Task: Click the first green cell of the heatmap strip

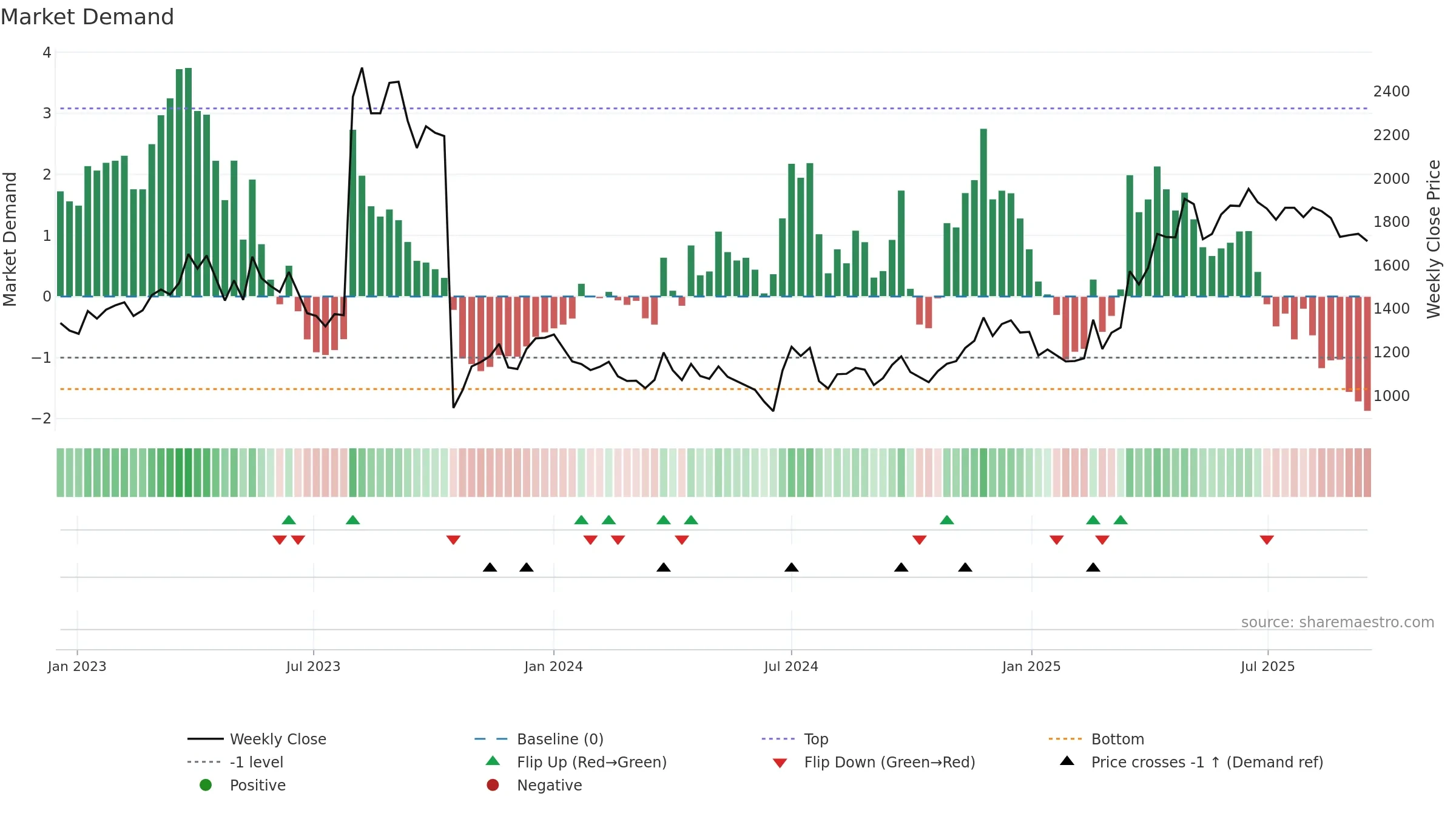Action: click(x=61, y=473)
